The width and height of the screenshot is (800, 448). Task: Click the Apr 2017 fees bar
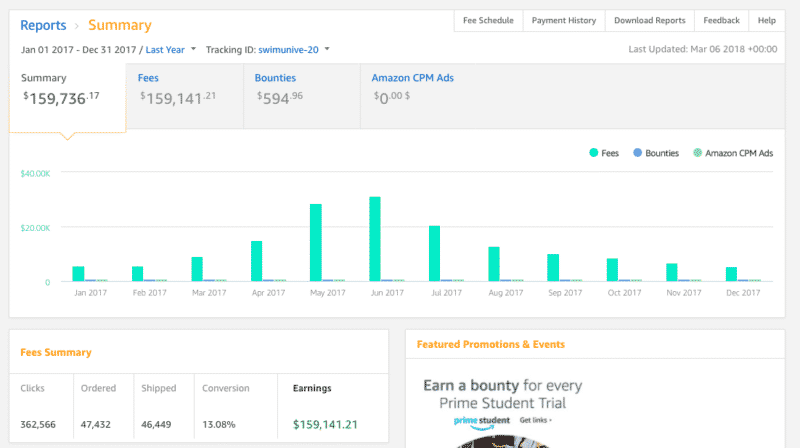[256, 261]
